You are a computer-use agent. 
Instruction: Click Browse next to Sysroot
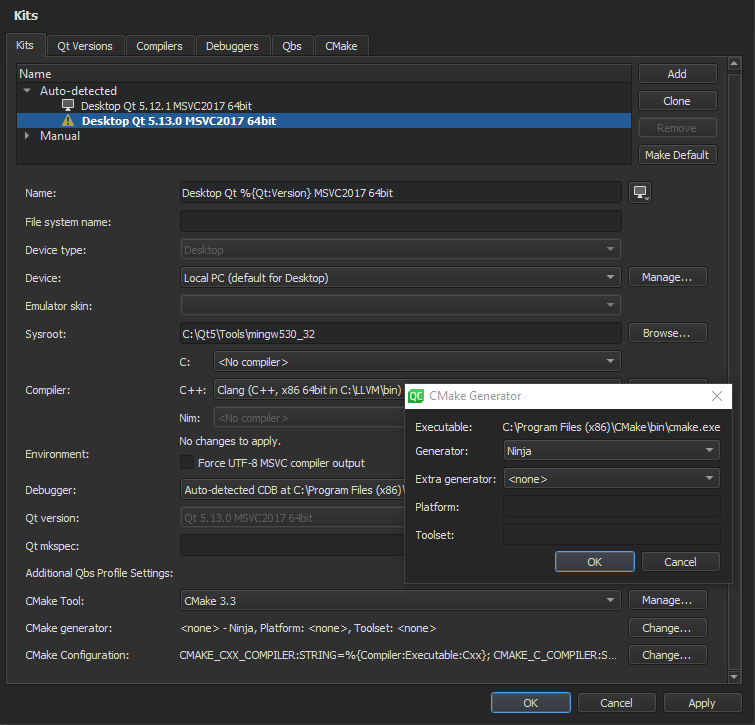pyautogui.click(x=667, y=333)
